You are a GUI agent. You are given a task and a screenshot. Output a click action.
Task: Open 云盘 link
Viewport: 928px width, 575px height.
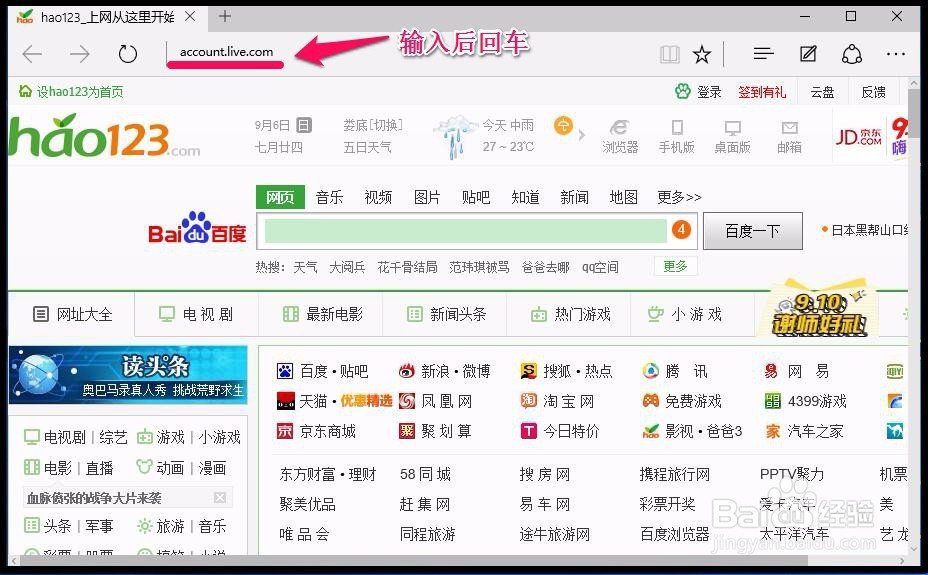(x=822, y=92)
